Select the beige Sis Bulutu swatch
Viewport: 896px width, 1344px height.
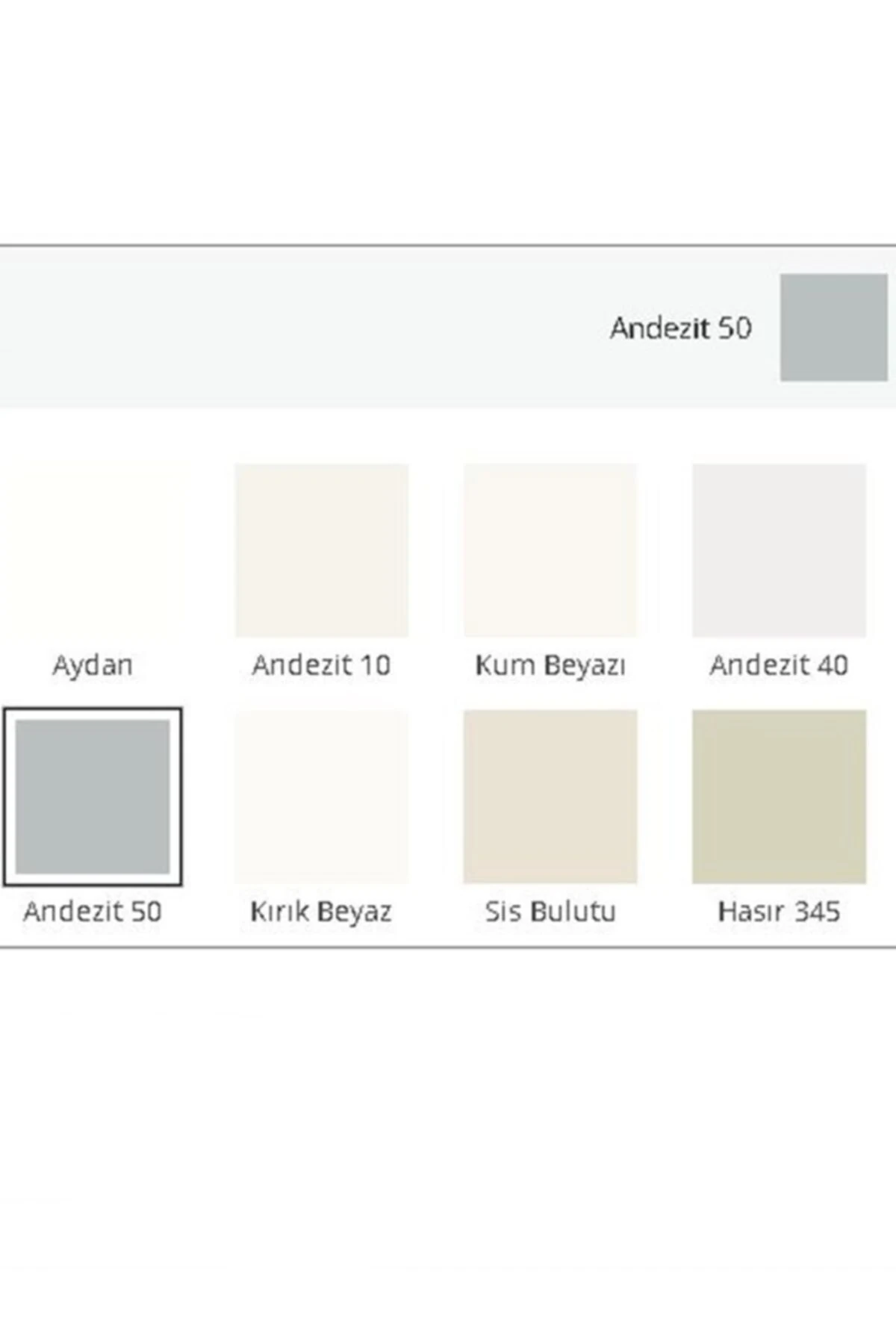(x=550, y=796)
